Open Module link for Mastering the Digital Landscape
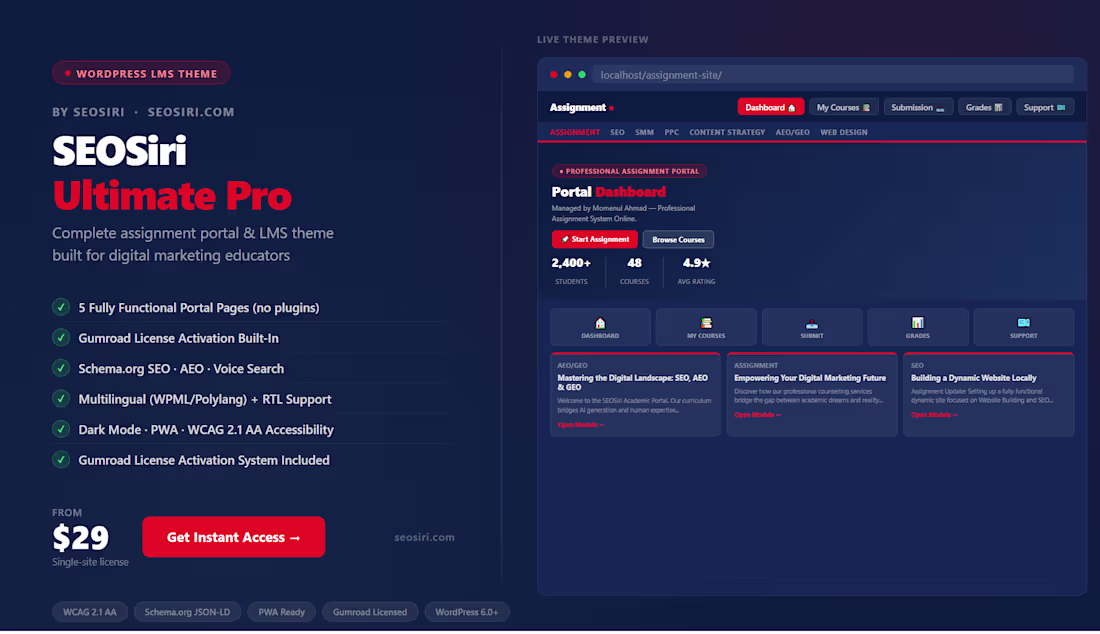The width and height of the screenshot is (1100, 634). 580,425
